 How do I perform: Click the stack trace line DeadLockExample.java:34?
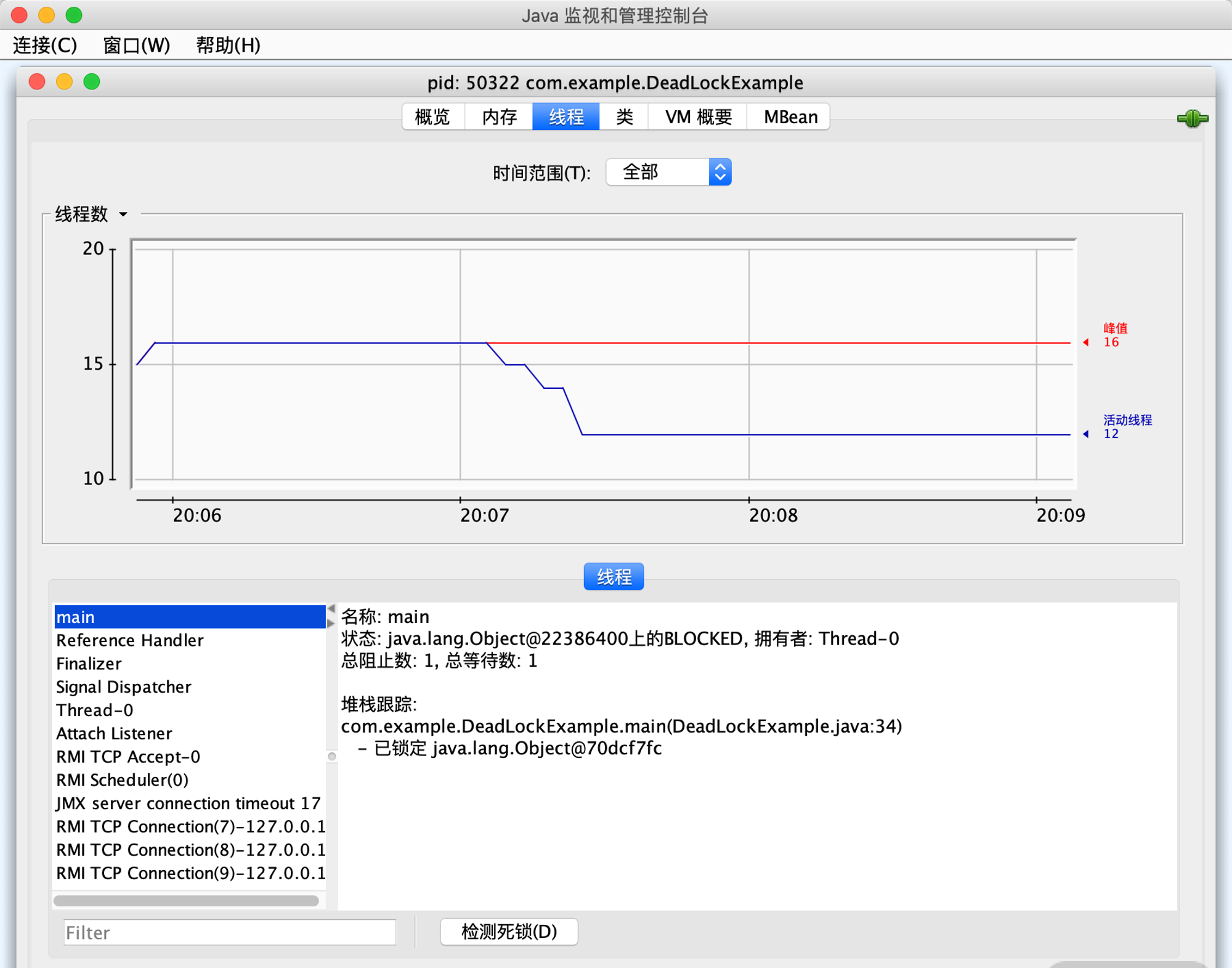point(621,726)
